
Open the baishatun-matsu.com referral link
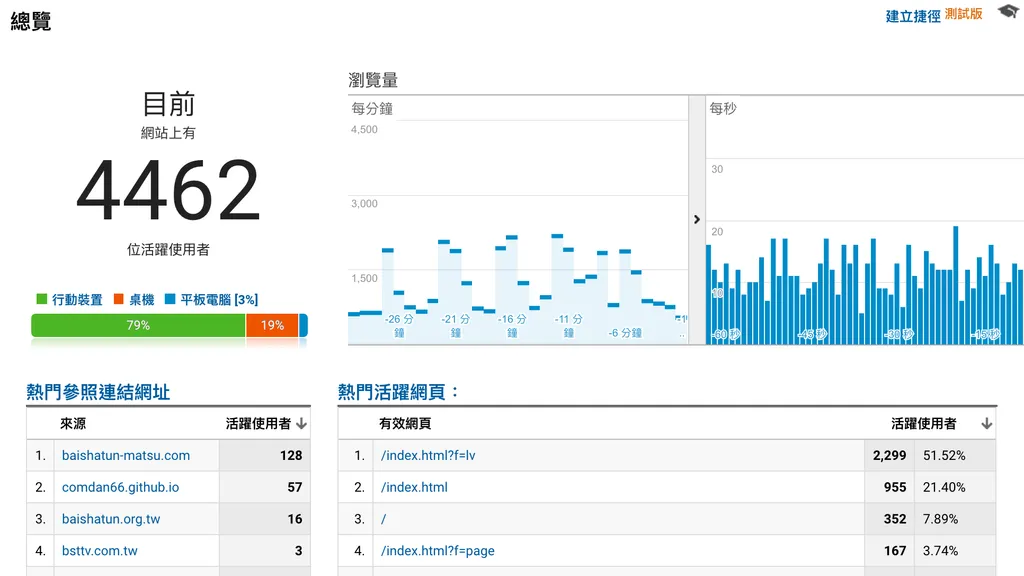[x=126, y=455]
